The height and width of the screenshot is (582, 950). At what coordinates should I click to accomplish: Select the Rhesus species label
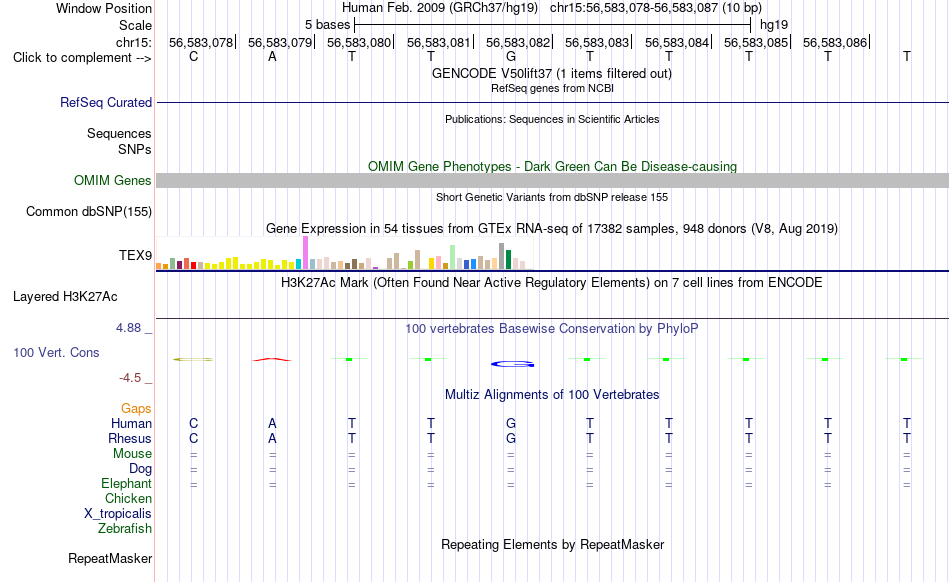coord(130,438)
